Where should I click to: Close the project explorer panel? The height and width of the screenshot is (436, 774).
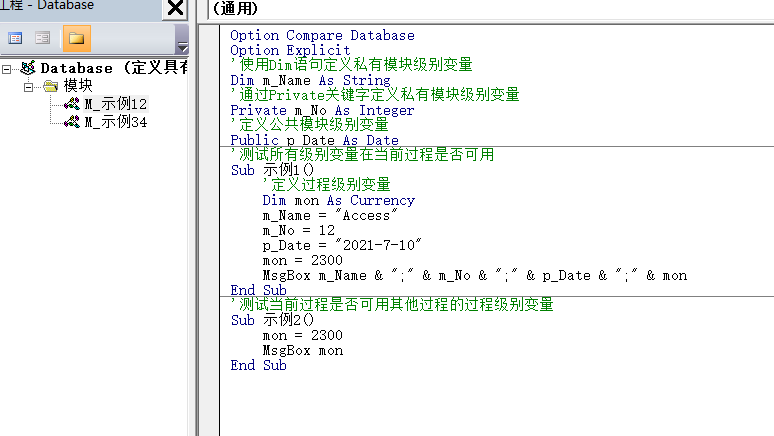pos(175,8)
